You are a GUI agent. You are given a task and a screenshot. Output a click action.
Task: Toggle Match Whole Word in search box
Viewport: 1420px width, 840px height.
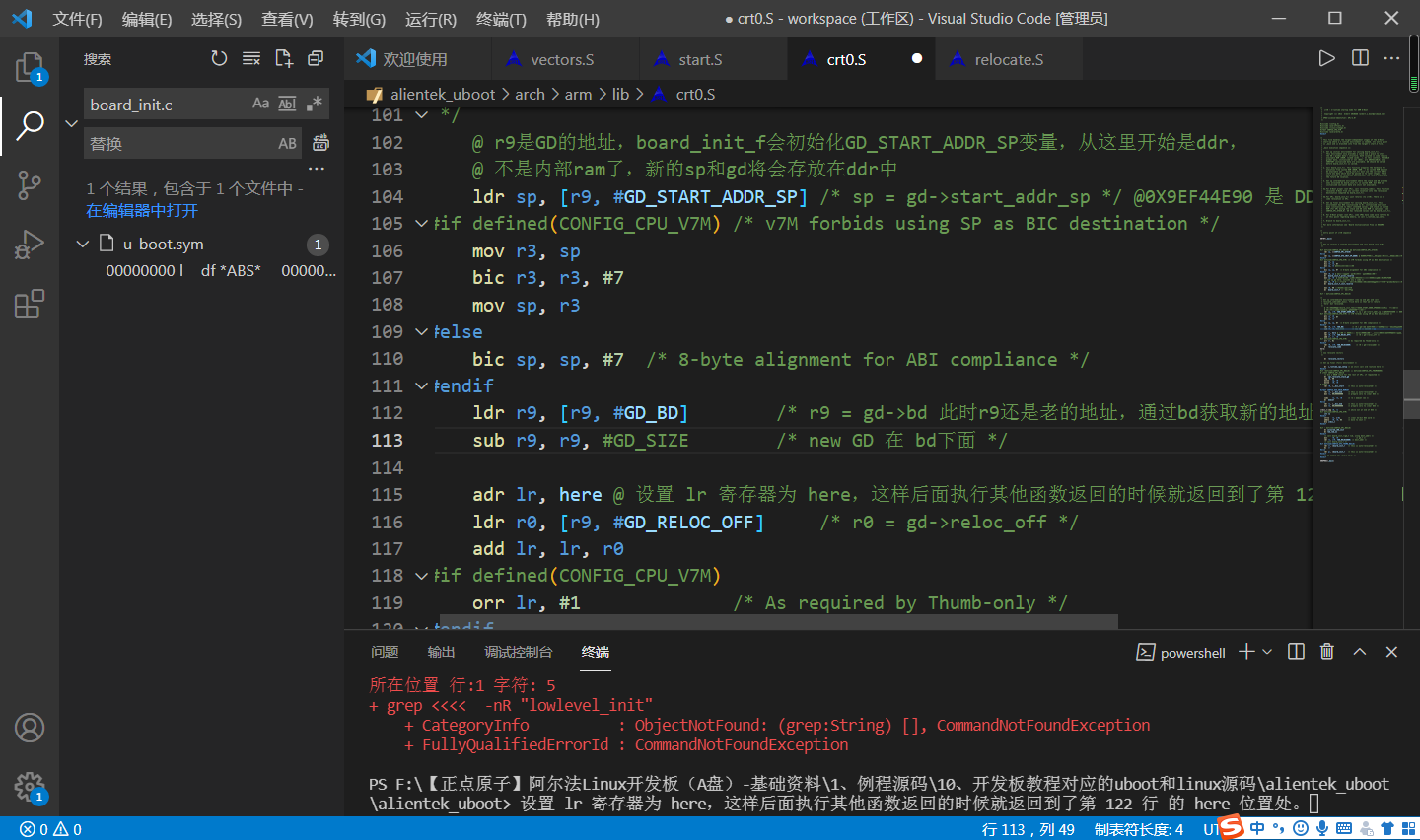click(287, 104)
